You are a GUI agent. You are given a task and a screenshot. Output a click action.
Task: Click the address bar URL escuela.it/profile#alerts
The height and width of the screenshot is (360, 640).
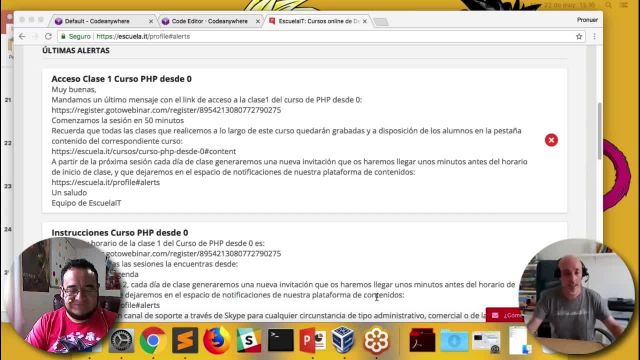click(143, 36)
